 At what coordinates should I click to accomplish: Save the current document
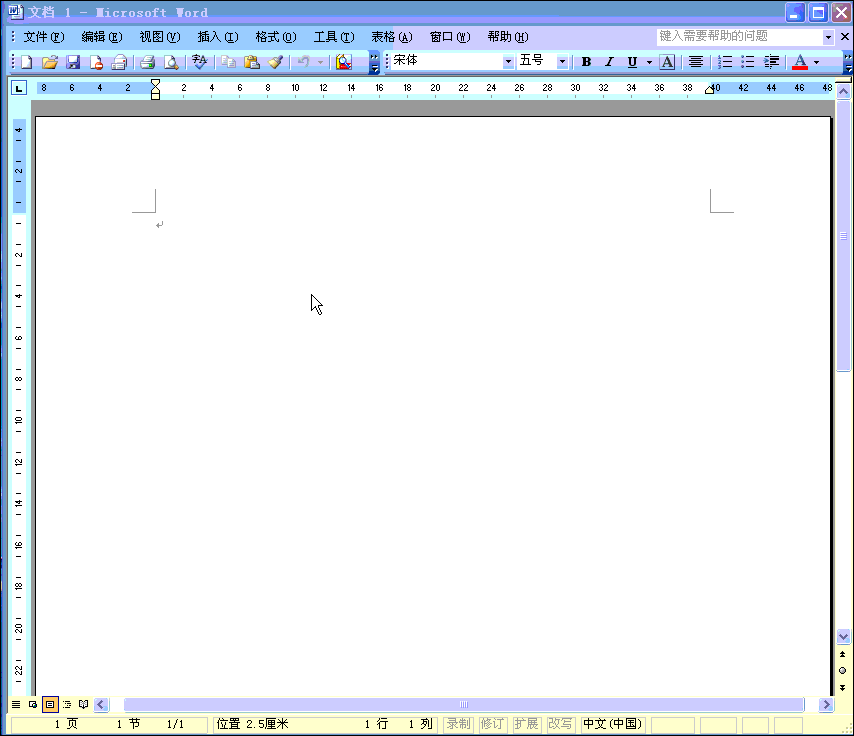(73, 61)
